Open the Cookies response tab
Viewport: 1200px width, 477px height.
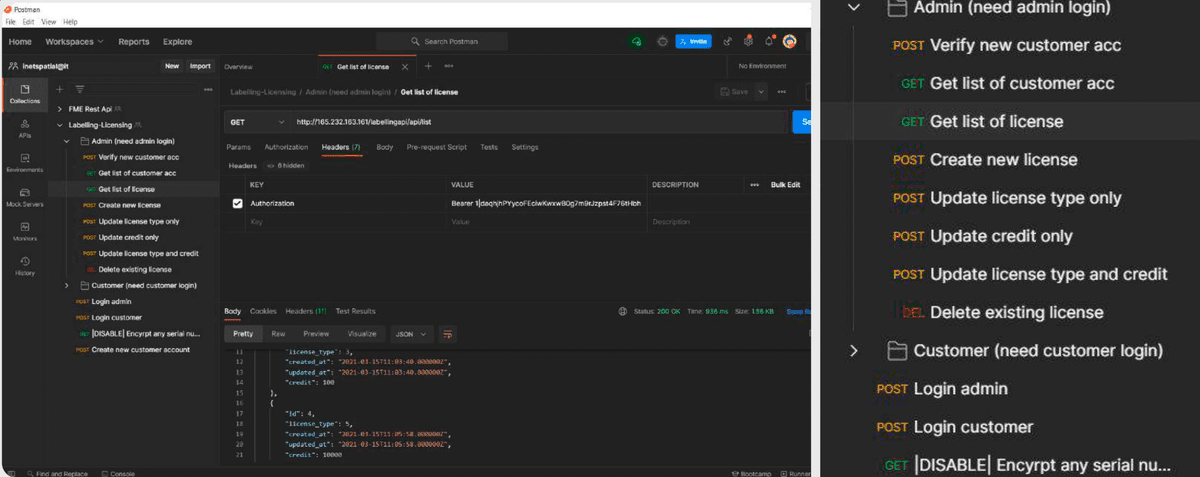pyautogui.click(x=263, y=311)
